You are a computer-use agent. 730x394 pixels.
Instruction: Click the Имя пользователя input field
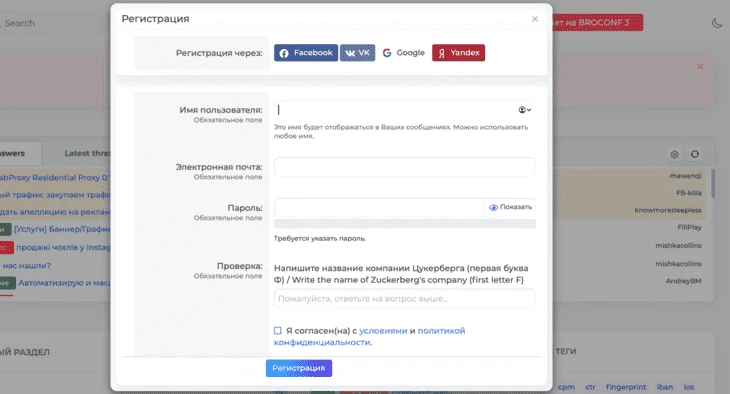(x=404, y=110)
